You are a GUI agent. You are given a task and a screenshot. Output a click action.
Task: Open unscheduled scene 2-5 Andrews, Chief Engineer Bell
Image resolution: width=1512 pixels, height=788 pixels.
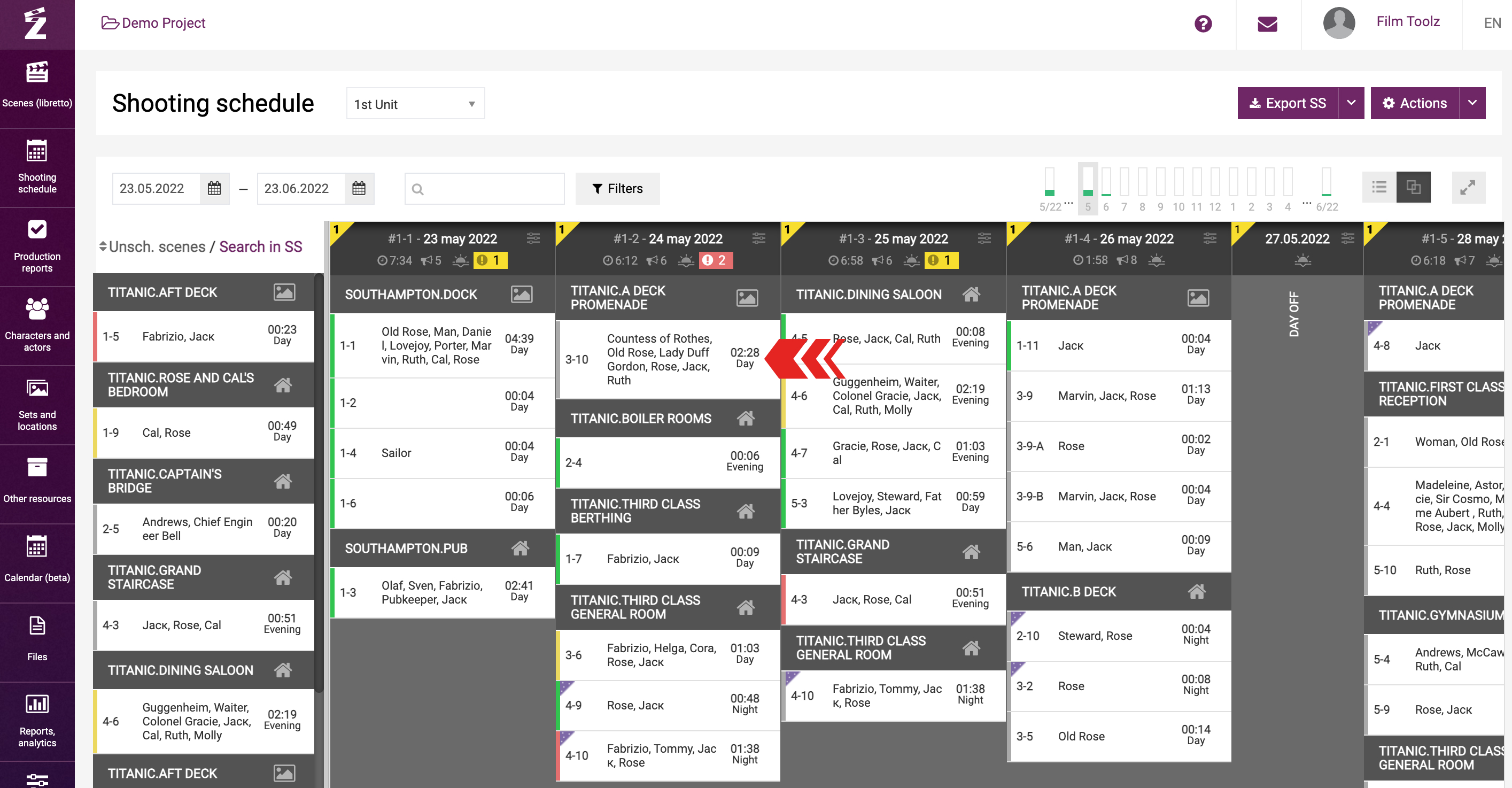click(204, 529)
